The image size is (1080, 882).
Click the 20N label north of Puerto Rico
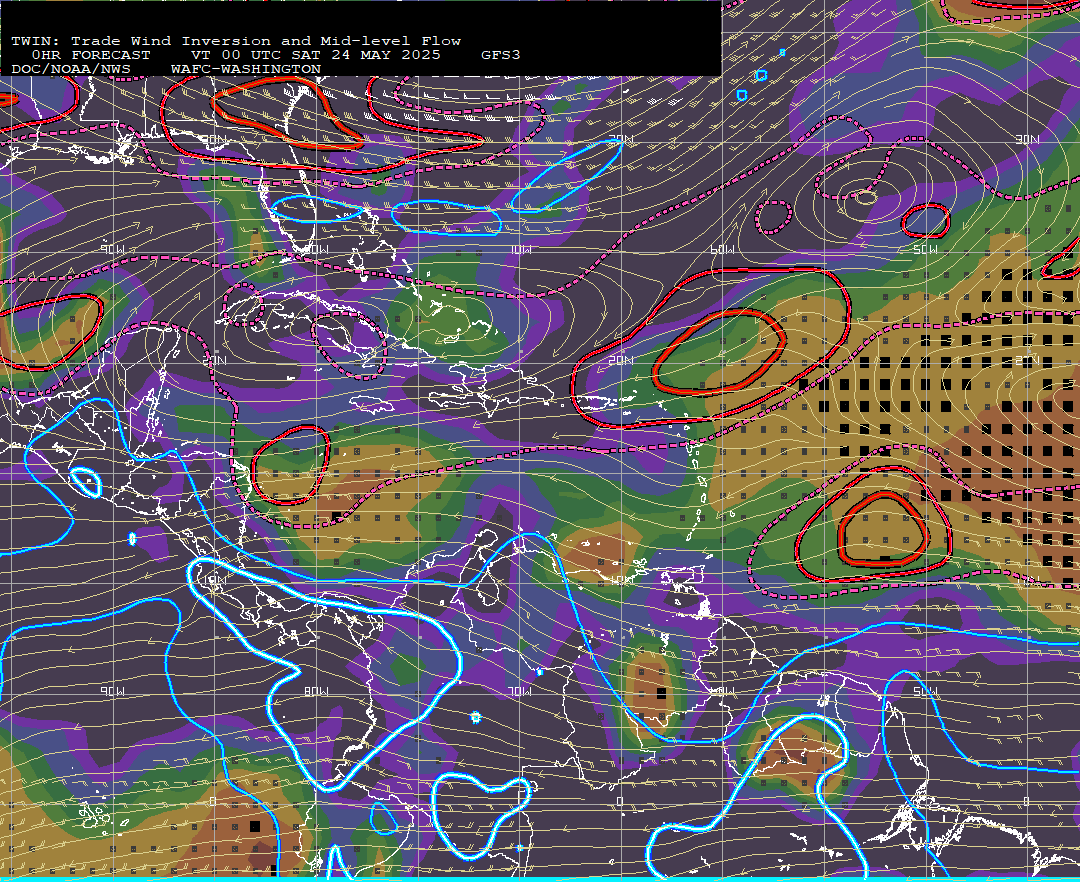click(x=621, y=360)
